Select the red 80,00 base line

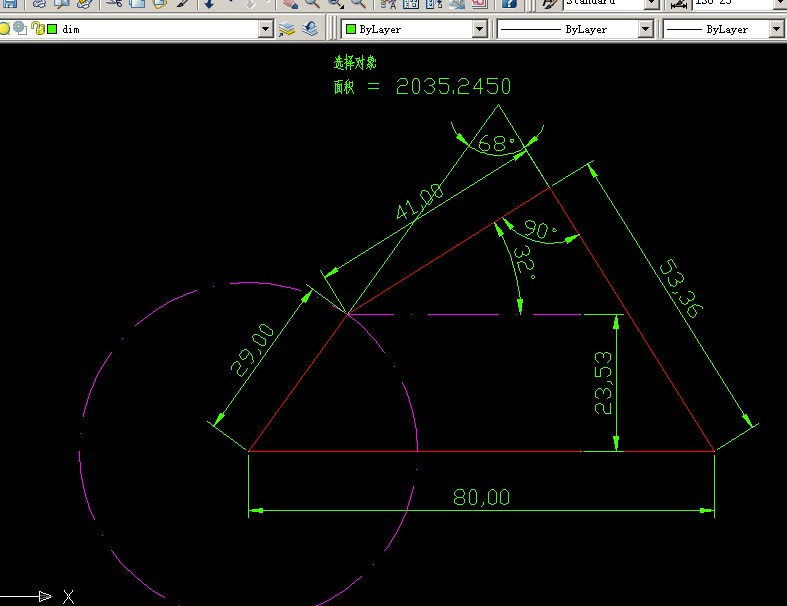(x=482, y=451)
